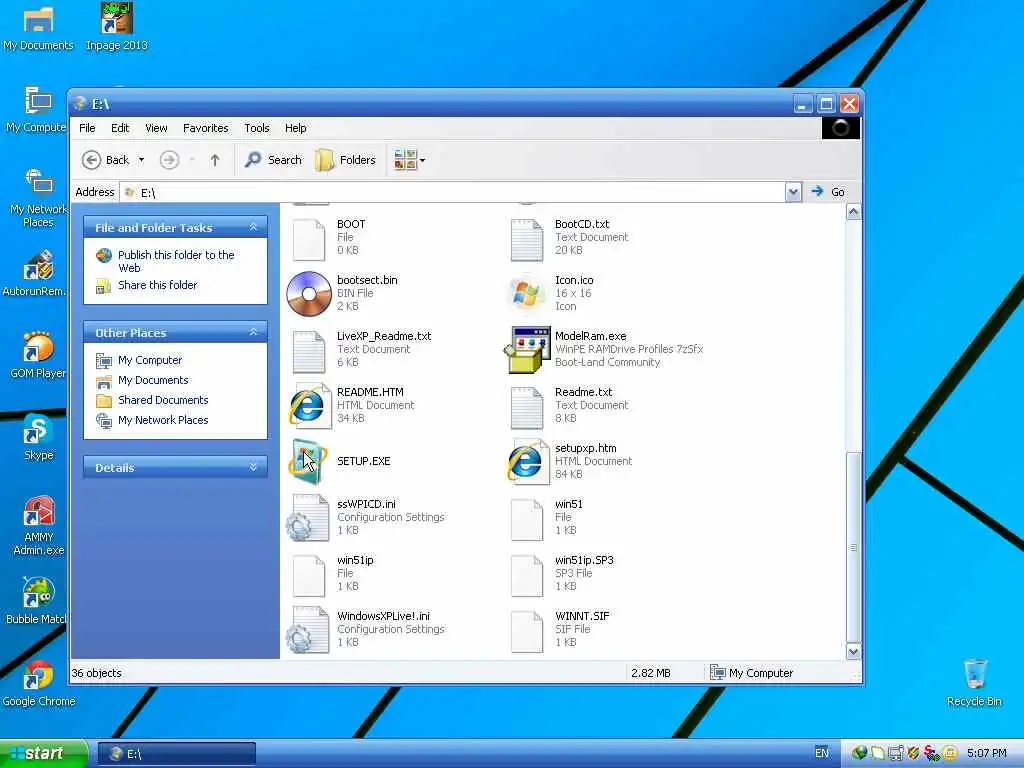Open the Tools menu
1024x768 pixels.
click(257, 128)
